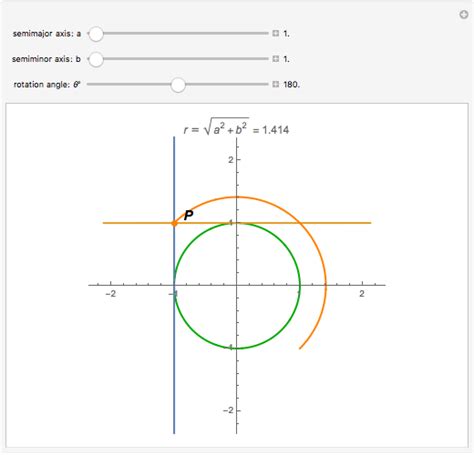Click the 'rotation angle: θ°' label
474x455 pixels.
click(47, 85)
